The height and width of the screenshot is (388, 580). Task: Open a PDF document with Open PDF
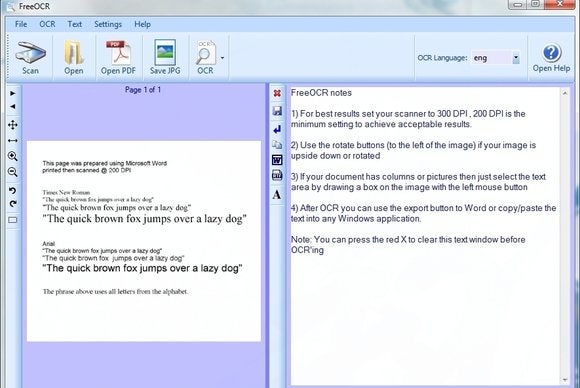click(118, 58)
